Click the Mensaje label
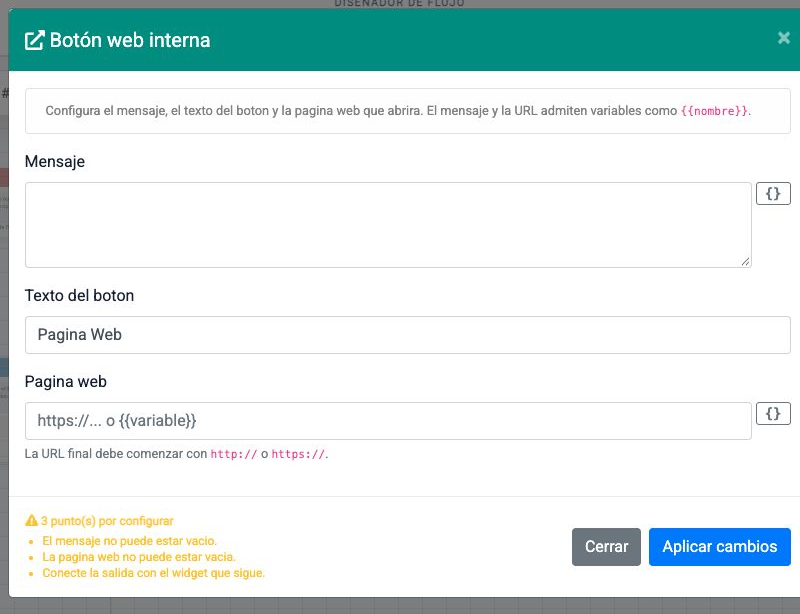The image size is (800, 614). pyautogui.click(x=55, y=162)
